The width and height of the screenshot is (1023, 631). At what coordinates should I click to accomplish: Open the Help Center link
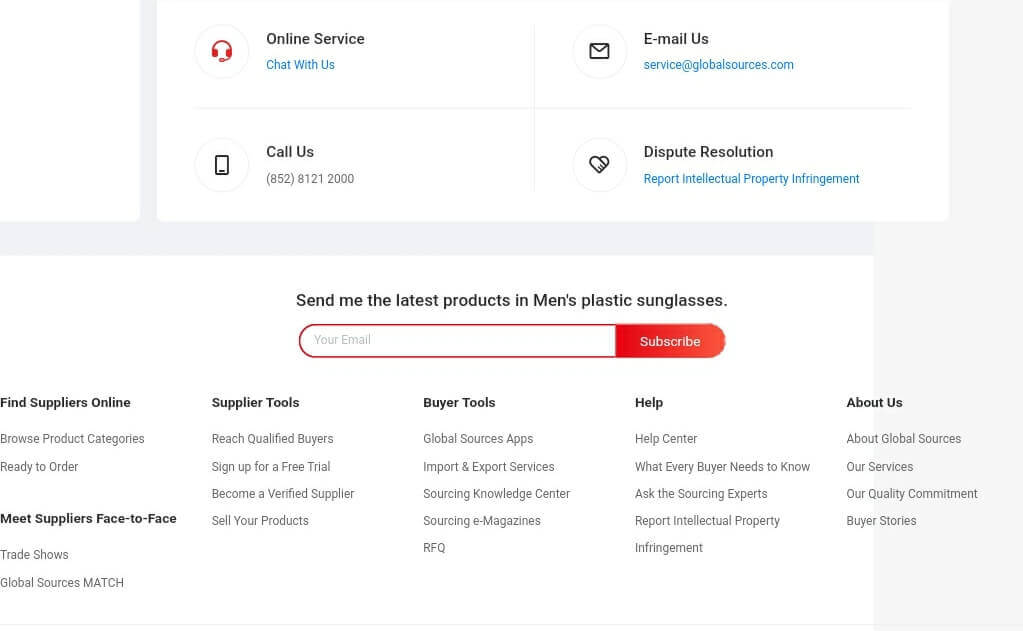click(x=665, y=439)
